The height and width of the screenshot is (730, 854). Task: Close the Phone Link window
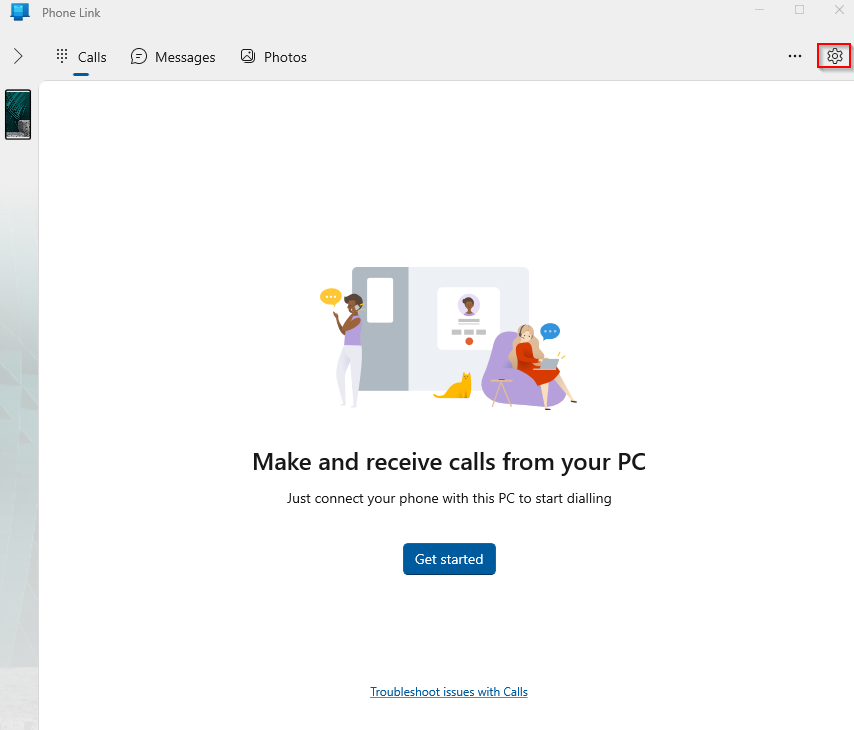pyautogui.click(x=839, y=10)
